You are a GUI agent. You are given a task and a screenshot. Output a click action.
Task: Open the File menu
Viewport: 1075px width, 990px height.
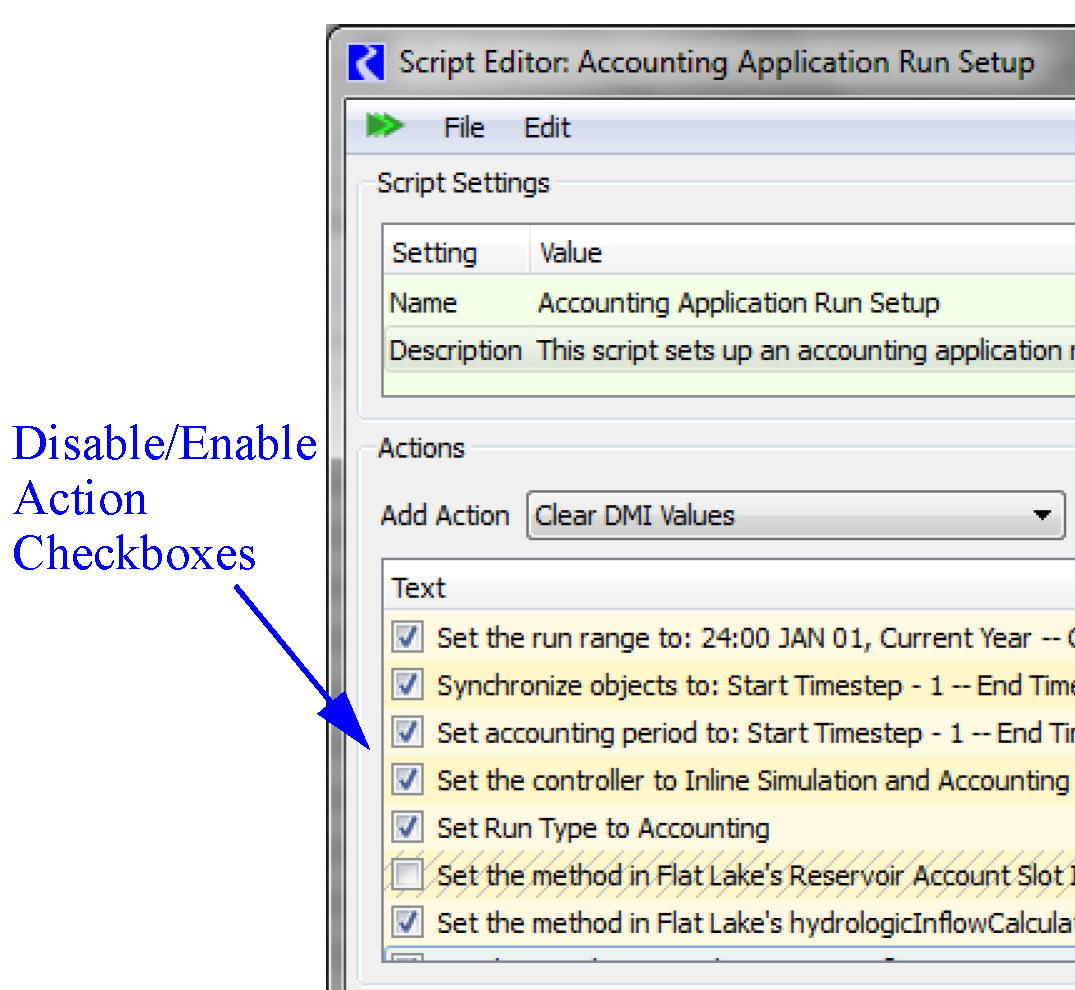point(464,128)
